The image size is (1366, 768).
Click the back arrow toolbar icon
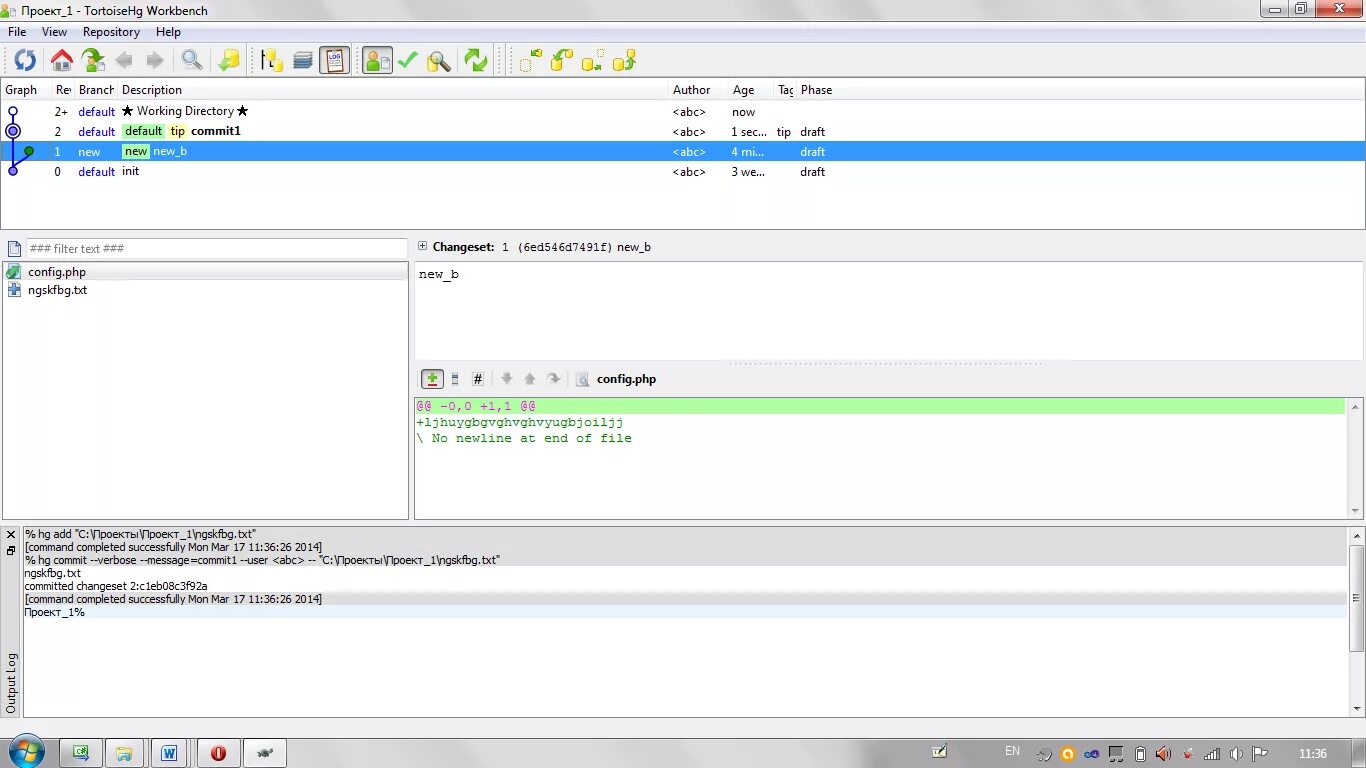tap(124, 61)
